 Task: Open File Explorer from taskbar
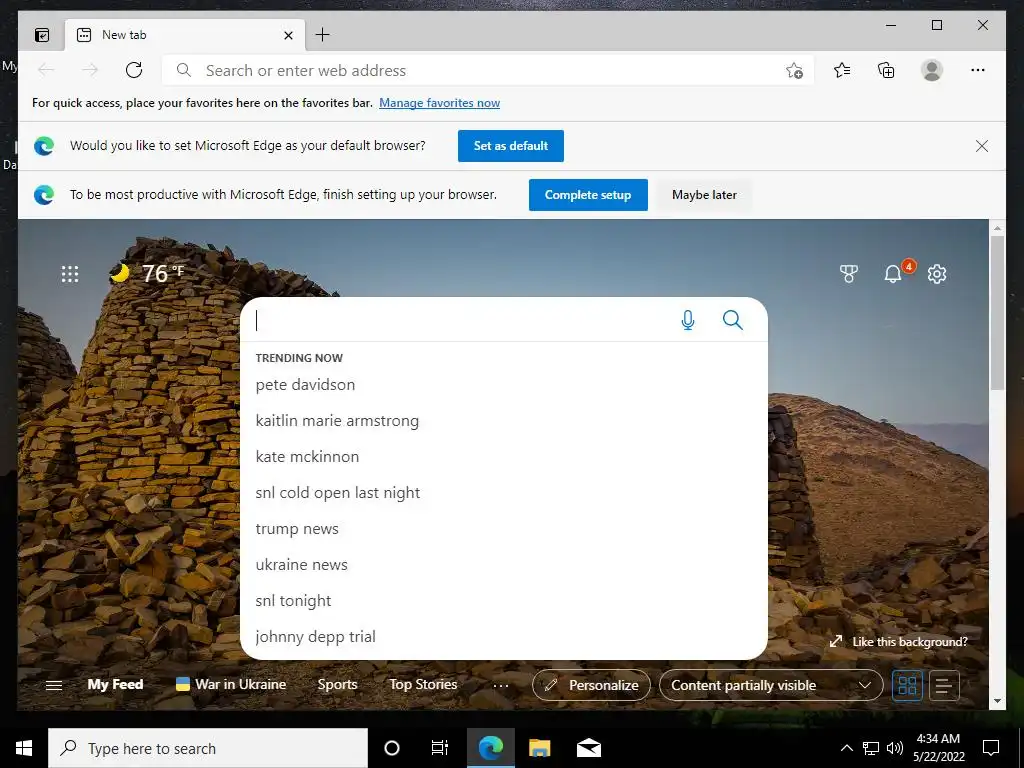click(x=539, y=748)
